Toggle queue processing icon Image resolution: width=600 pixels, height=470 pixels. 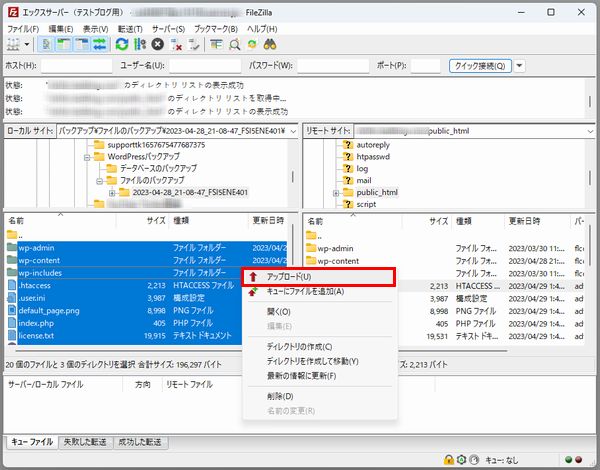coord(140,45)
